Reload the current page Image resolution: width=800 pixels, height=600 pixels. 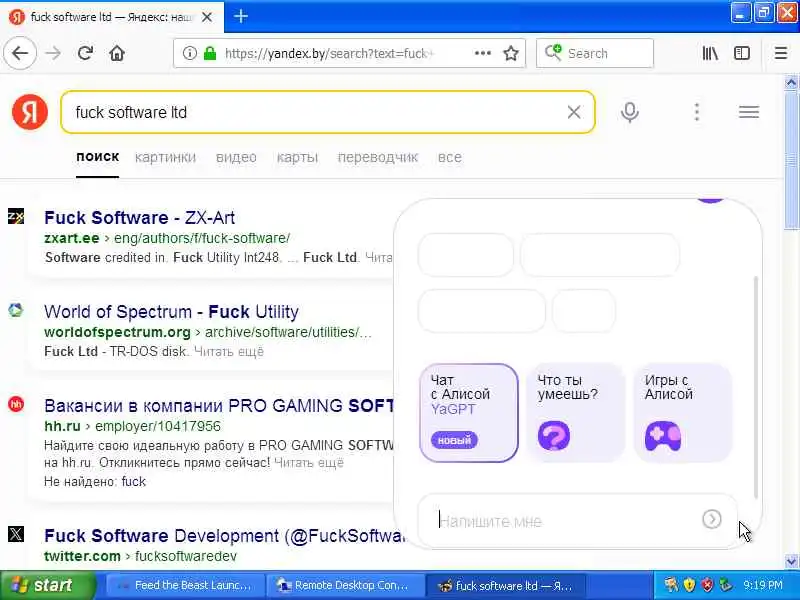[x=85, y=53]
